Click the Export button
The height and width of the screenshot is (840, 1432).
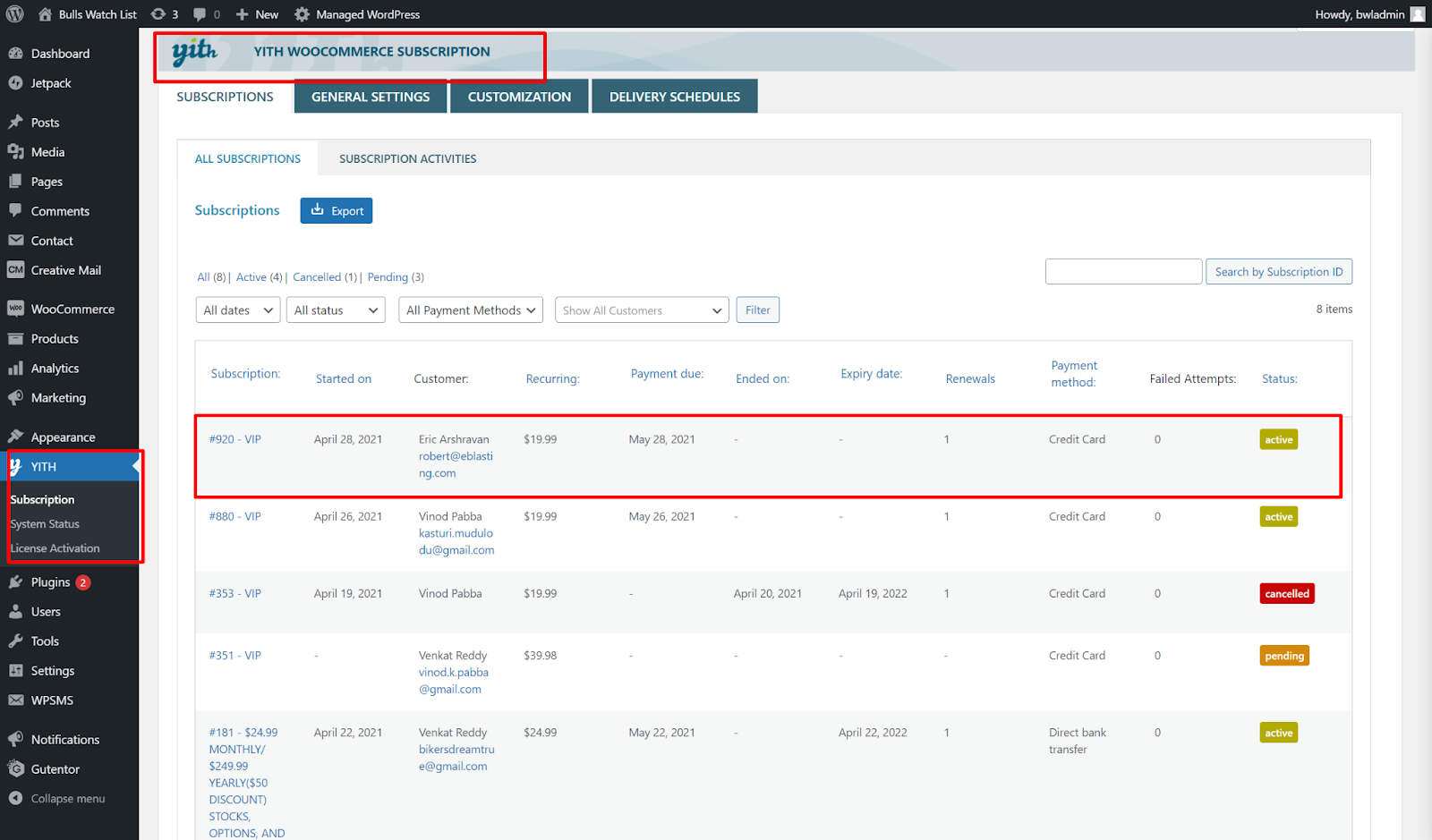tap(337, 211)
